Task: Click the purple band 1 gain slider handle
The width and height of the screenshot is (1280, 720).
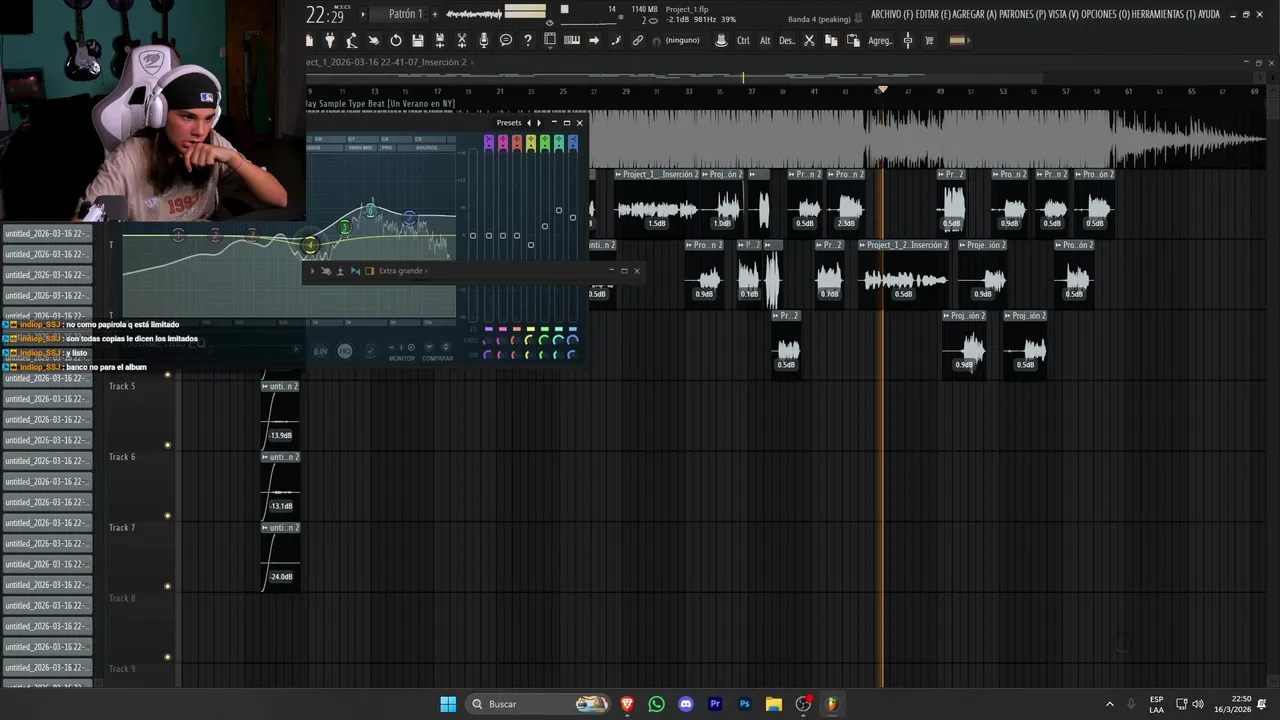Action: click(488, 236)
